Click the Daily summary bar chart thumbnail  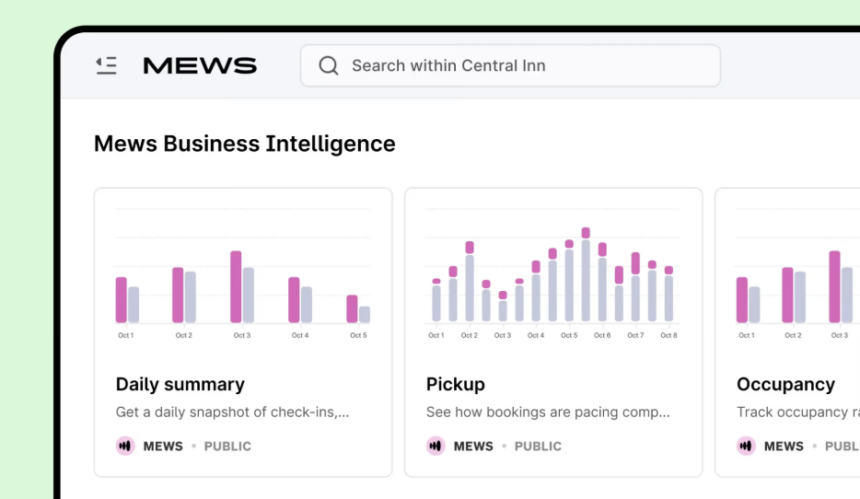click(242, 275)
